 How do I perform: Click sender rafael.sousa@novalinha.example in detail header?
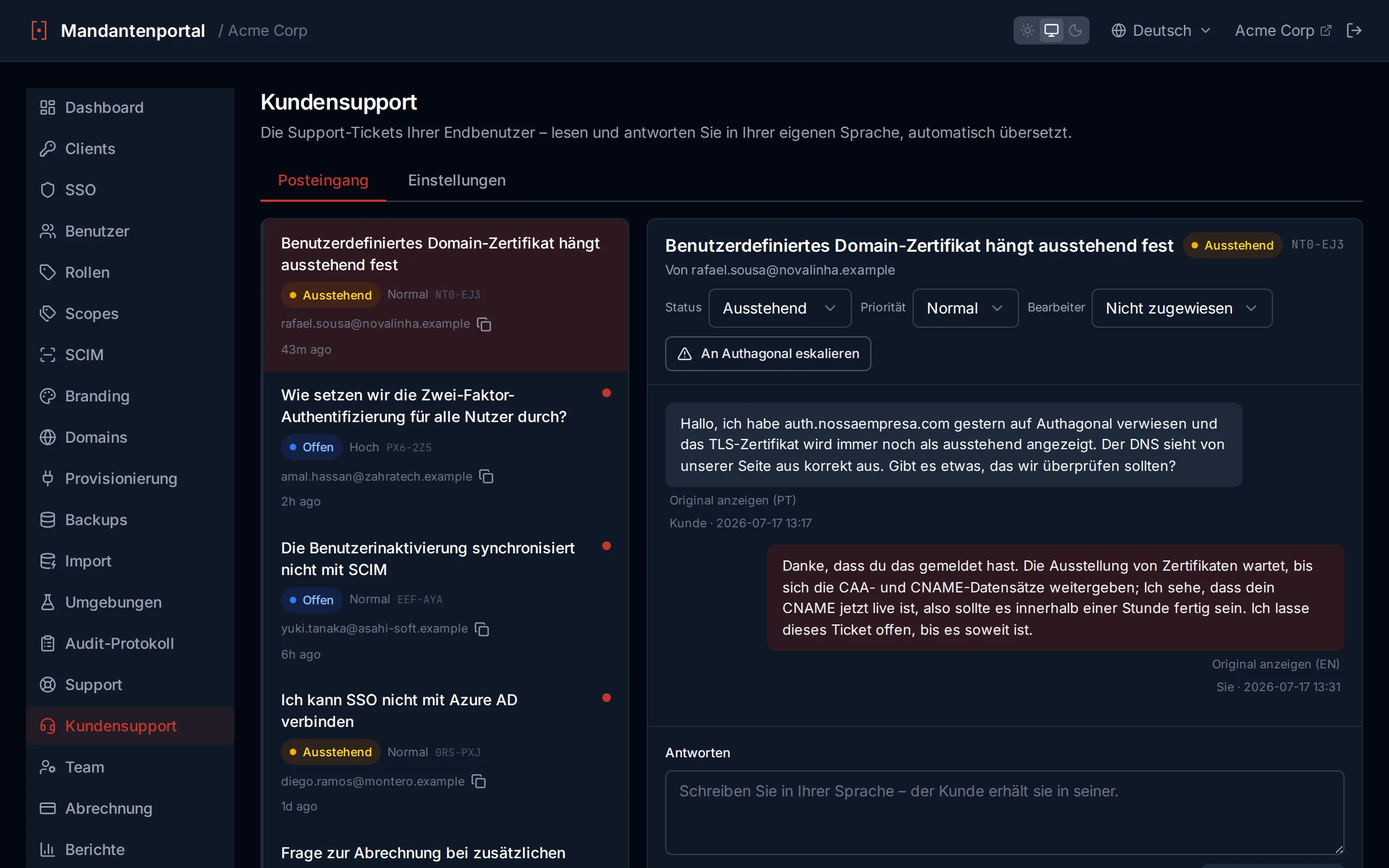(793, 270)
